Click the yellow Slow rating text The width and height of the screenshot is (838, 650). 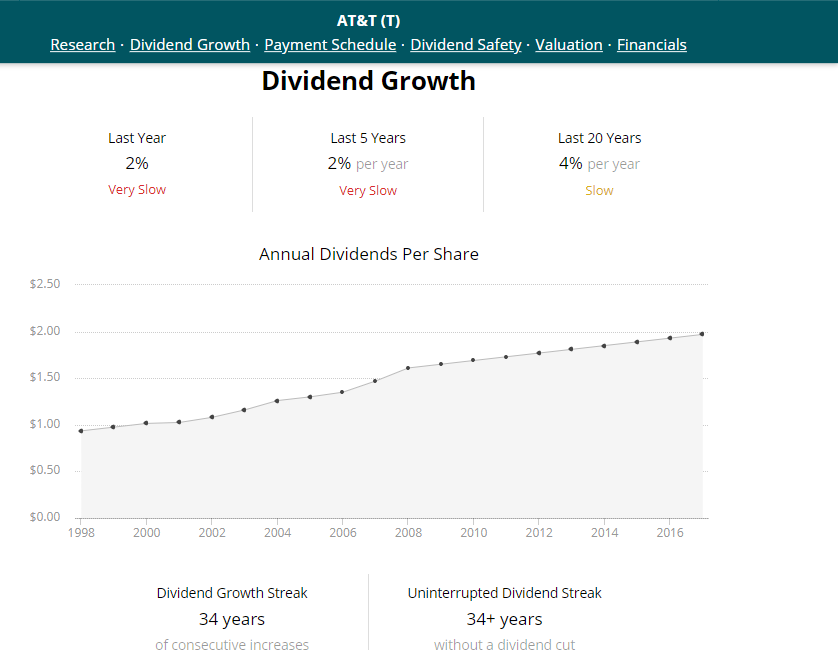599,191
